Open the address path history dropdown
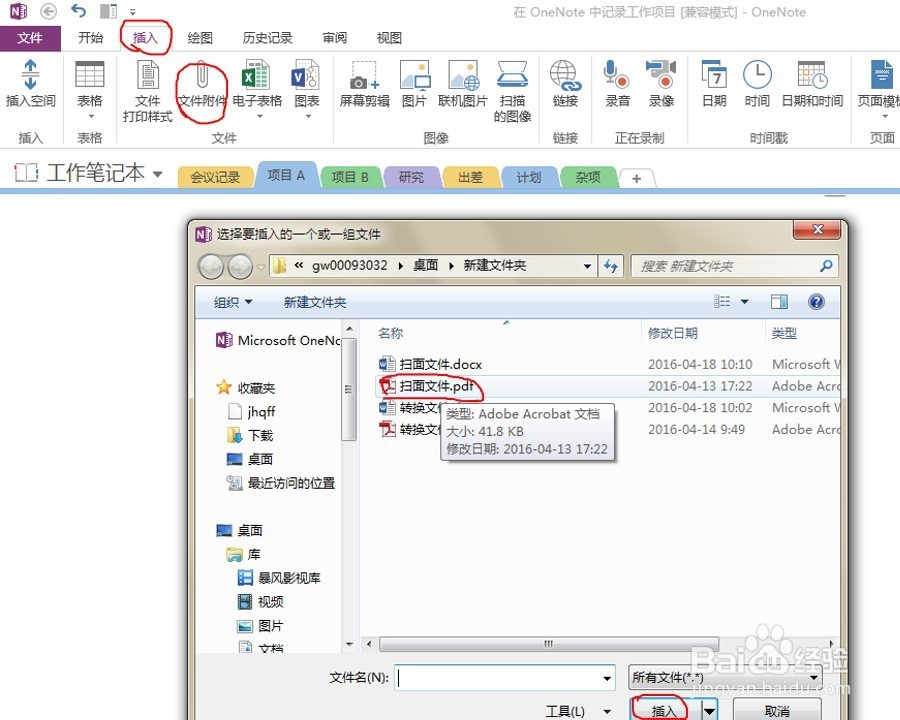The width and height of the screenshot is (900, 720). pos(587,266)
